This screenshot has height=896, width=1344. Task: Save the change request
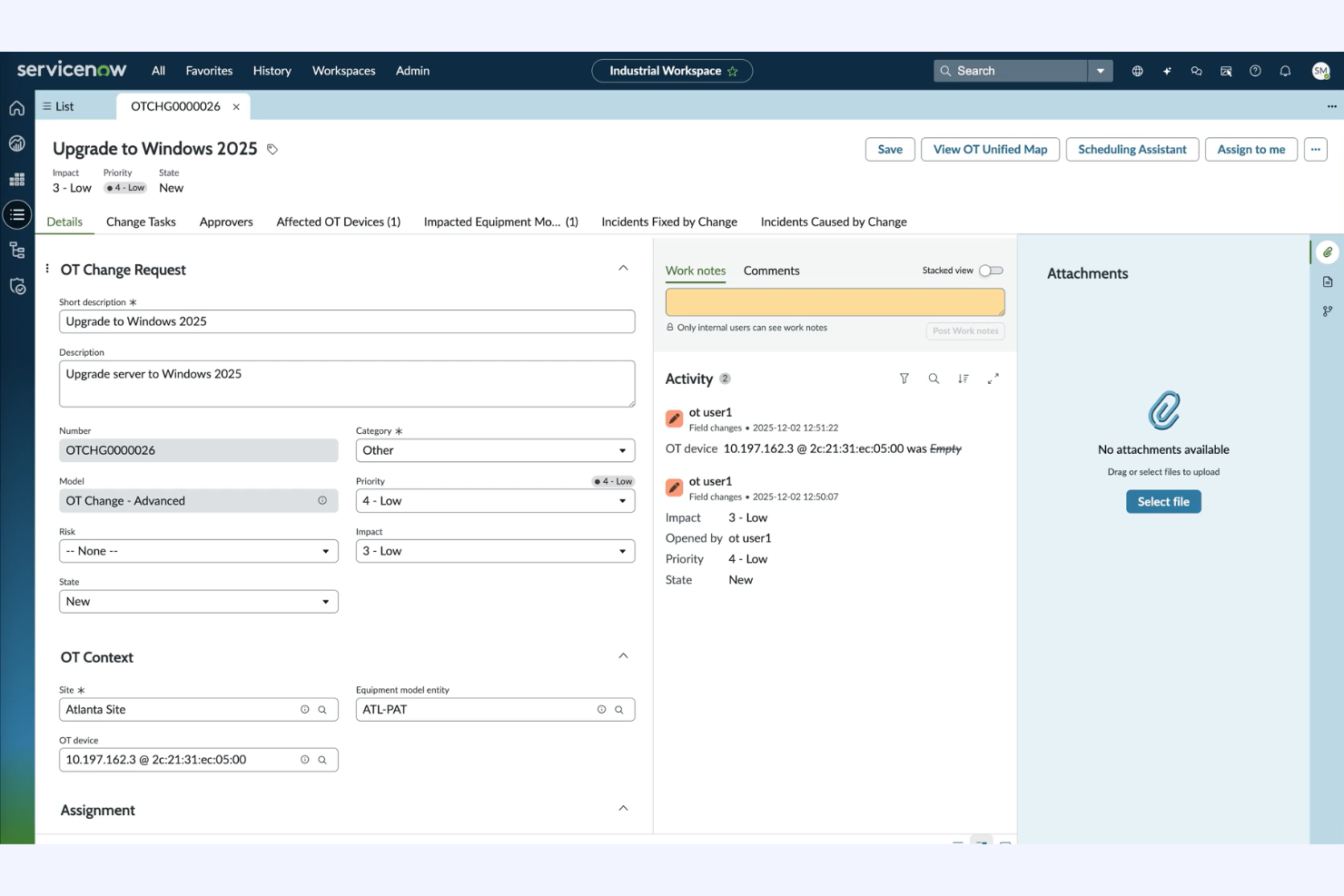pos(889,149)
